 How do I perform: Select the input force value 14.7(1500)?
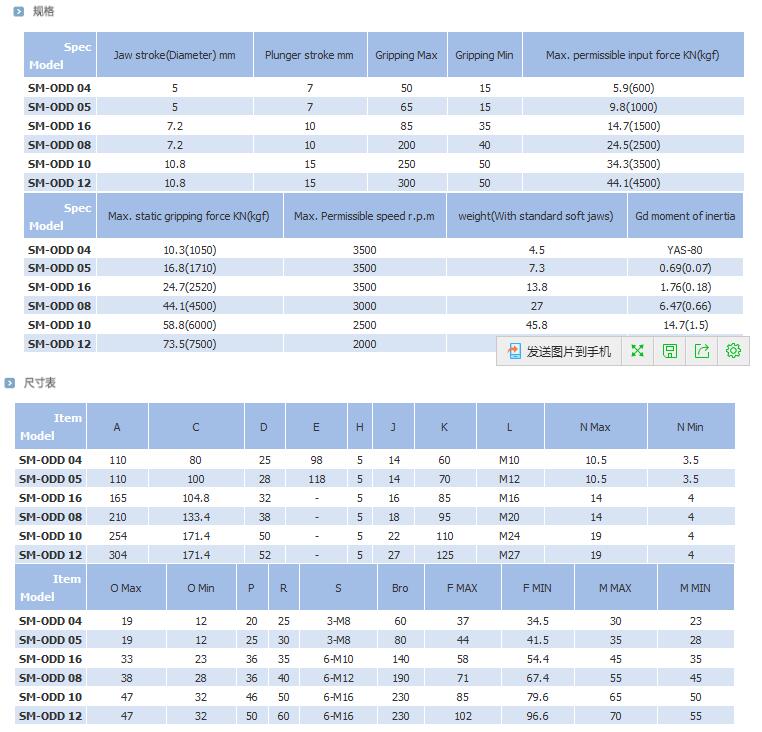coord(634,126)
